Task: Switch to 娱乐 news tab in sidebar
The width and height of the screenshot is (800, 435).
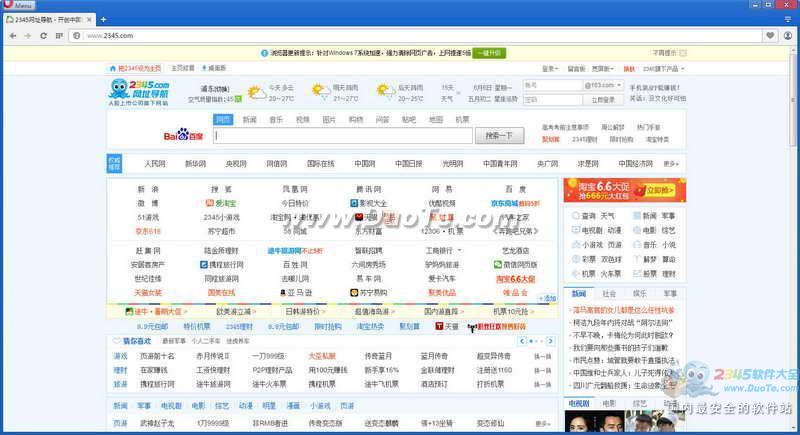Action: (x=639, y=294)
